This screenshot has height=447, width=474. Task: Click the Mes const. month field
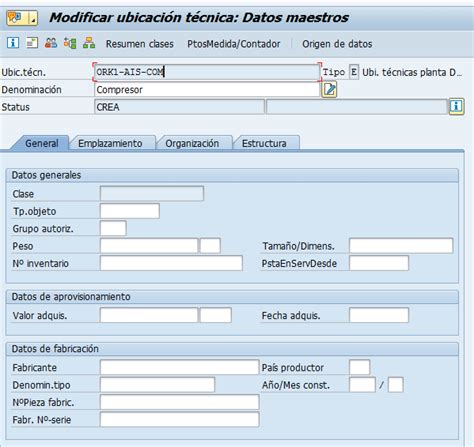pyautogui.click(x=396, y=385)
